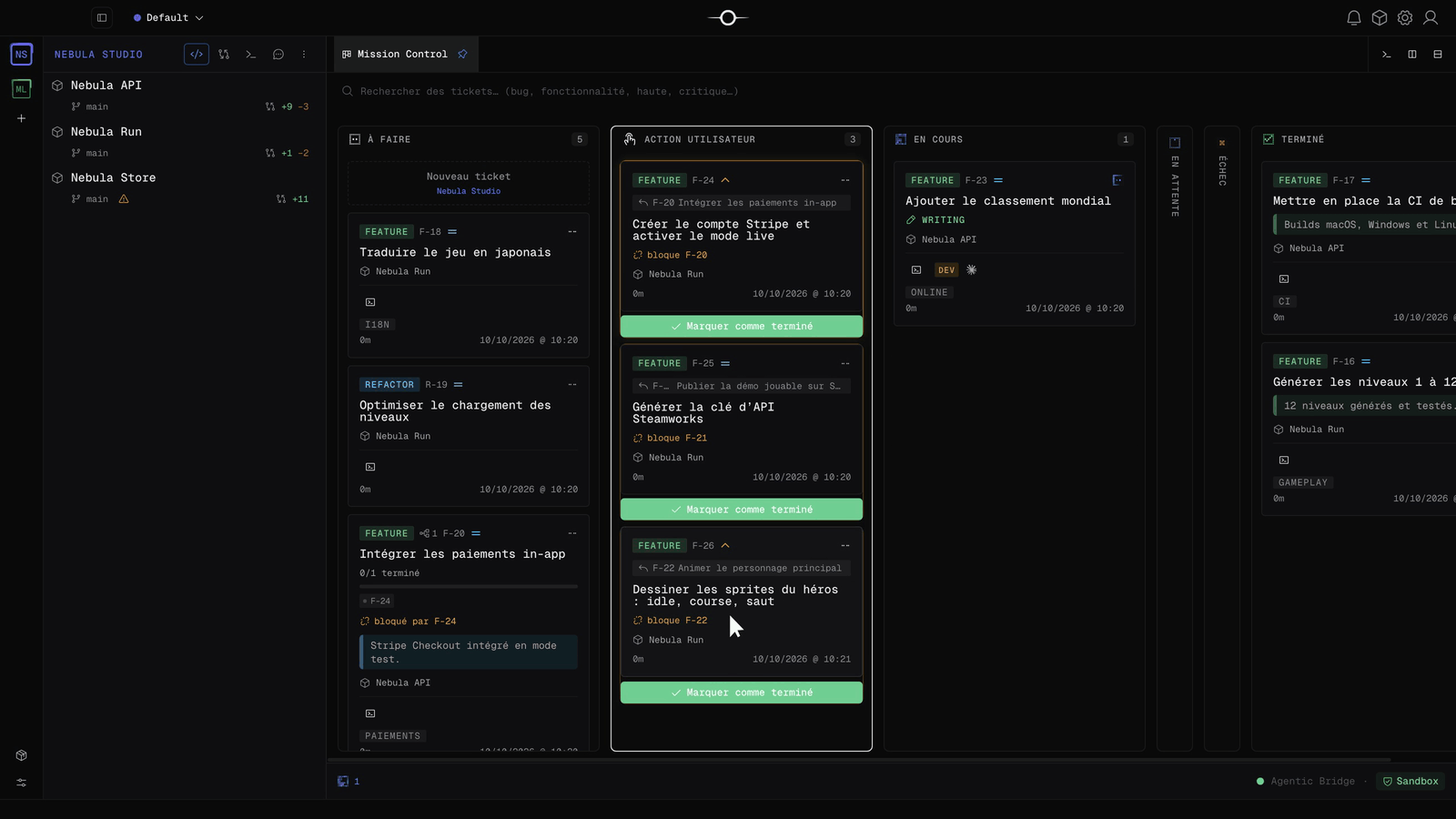Open settings gear icon

[1405, 17]
